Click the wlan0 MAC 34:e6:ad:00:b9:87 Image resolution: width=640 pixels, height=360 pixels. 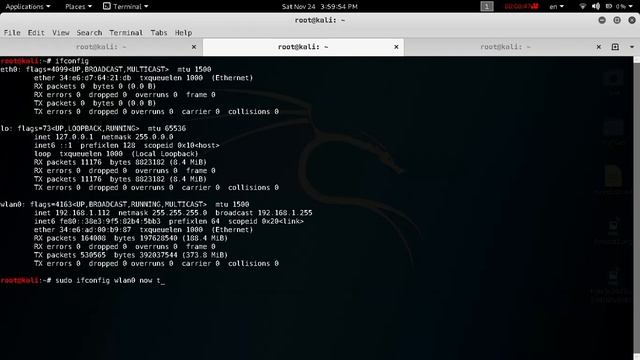(x=97, y=230)
